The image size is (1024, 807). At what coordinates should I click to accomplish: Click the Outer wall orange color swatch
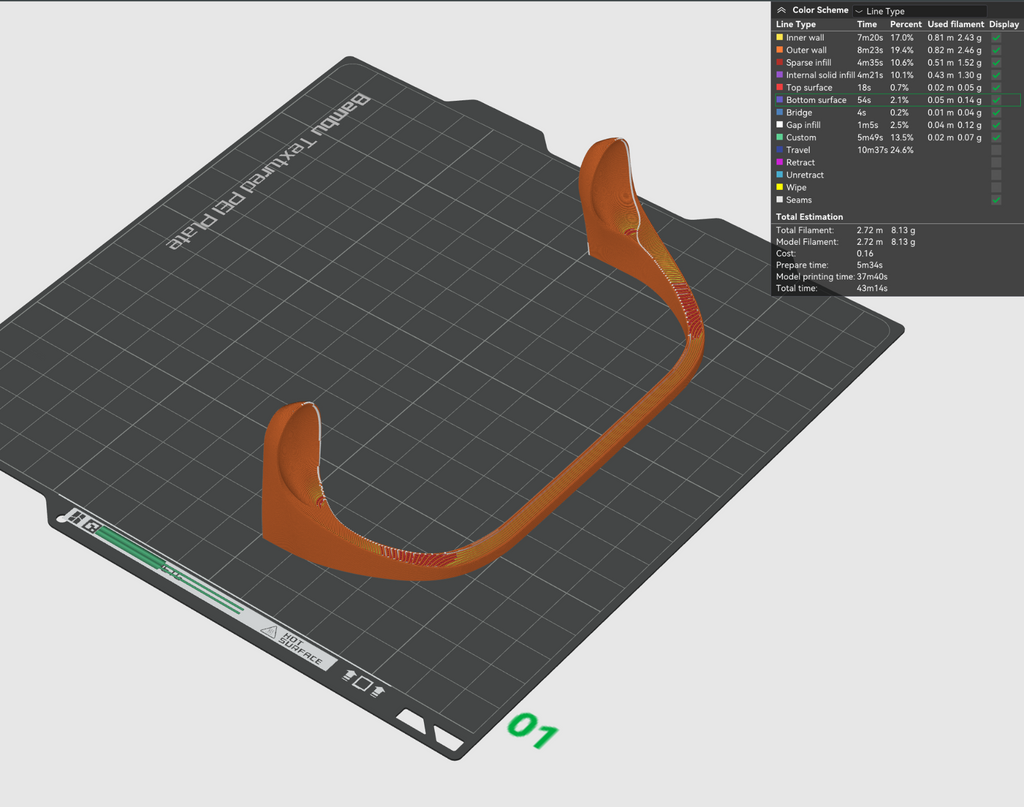click(x=779, y=50)
